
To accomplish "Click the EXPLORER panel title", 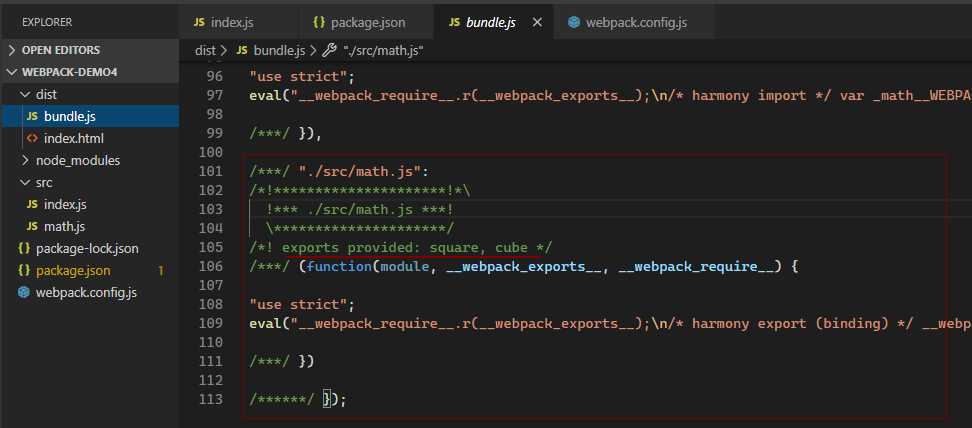I will pos(46,22).
